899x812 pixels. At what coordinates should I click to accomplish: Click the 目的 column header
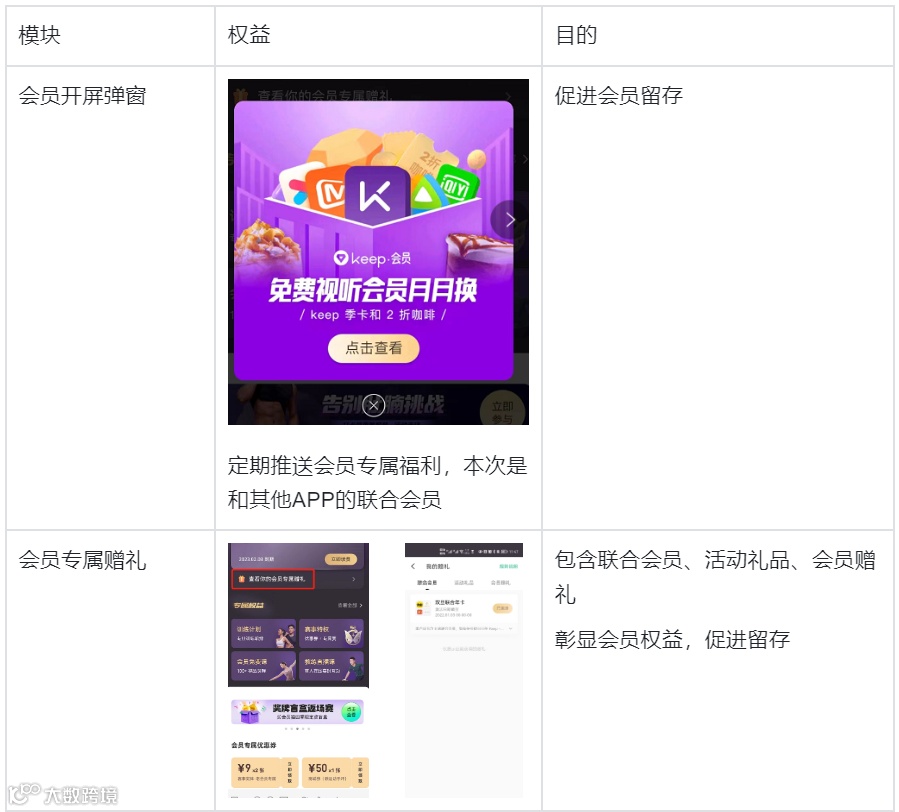tap(576, 35)
